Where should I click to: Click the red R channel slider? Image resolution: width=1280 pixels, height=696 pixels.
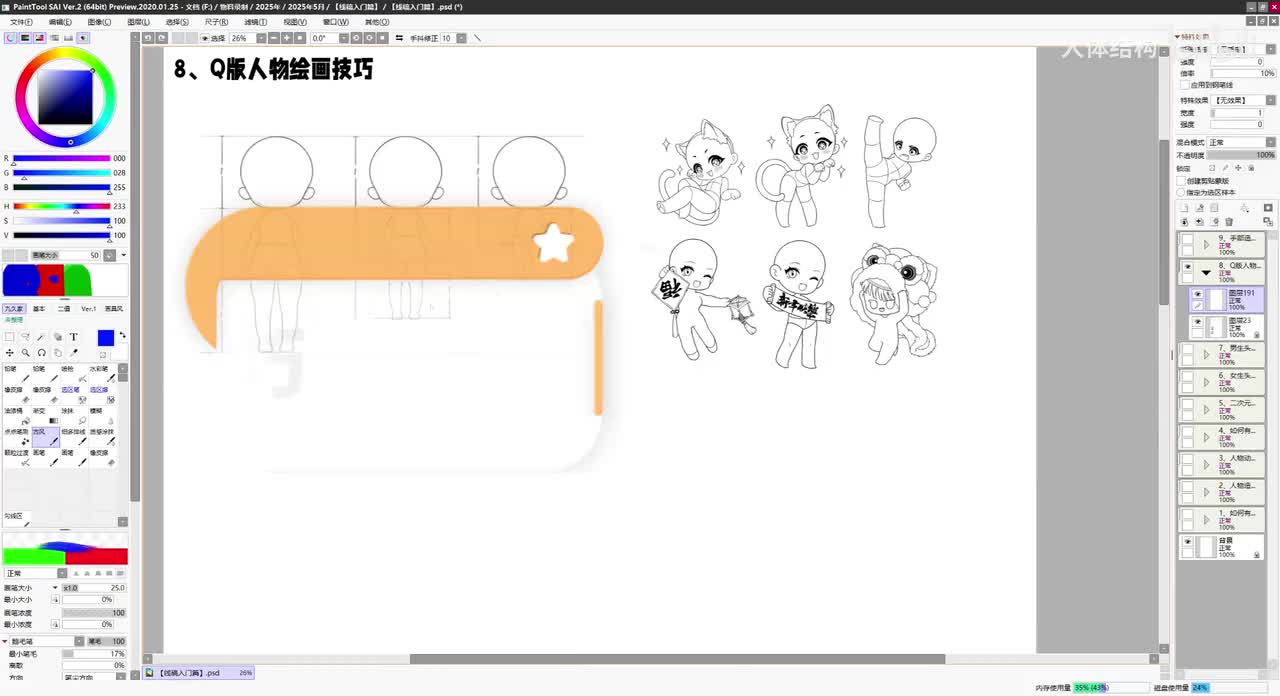click(61, 158)
